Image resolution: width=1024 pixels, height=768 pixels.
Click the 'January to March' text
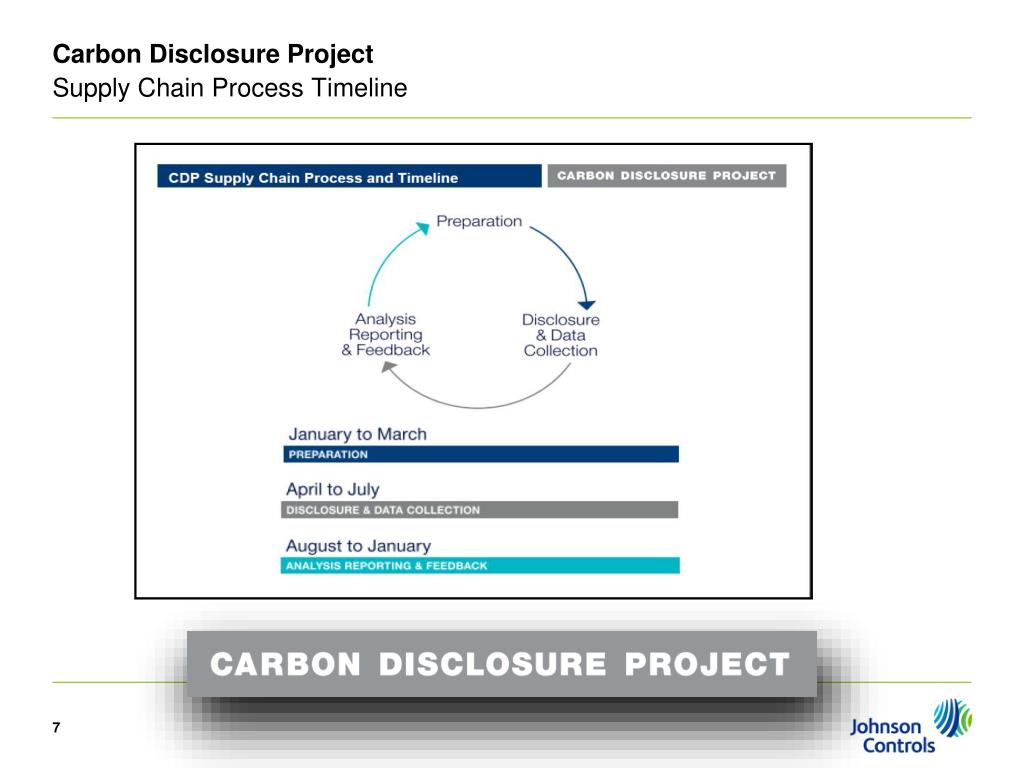pos(357,434)
